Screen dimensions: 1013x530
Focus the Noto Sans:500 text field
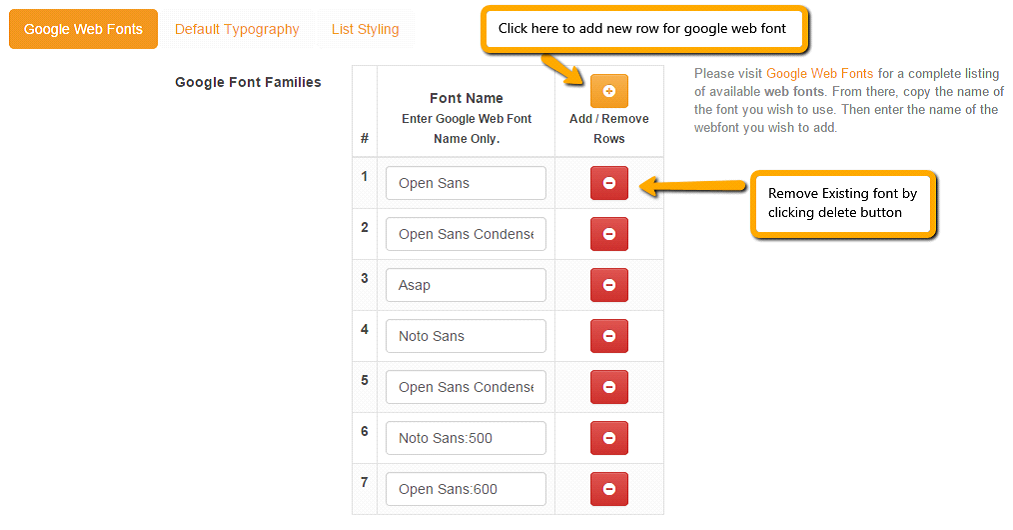466,438
